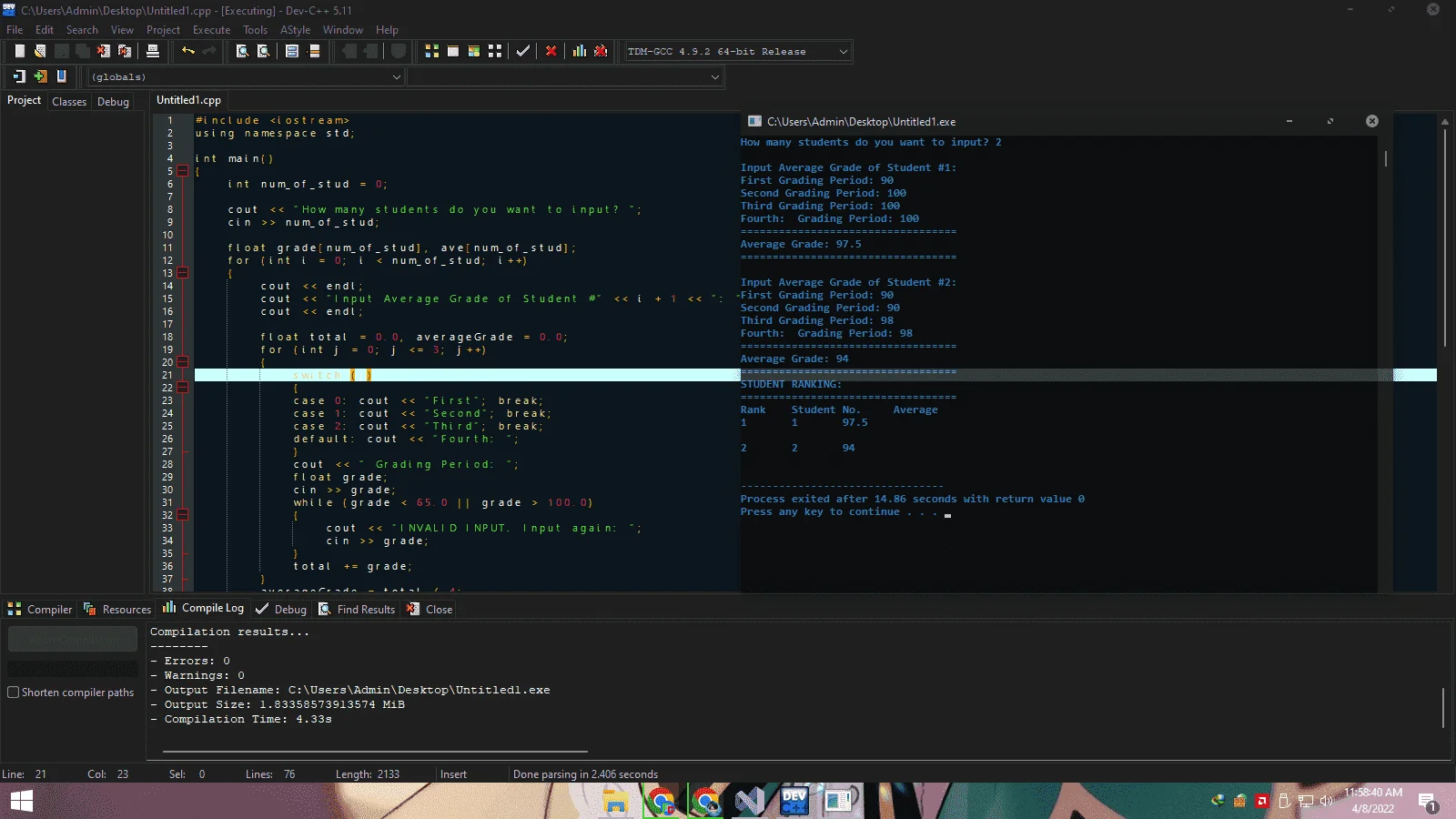Click 'Compilation Time: 4.33s' log line
Viewport: 1456px width, 819px height.
point(241,719)
